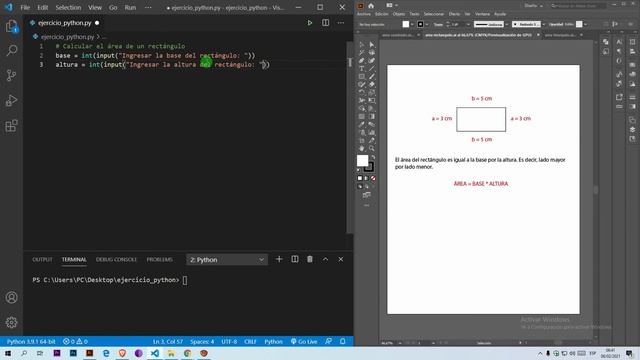Viewport: 640px width, 360px height.
Task: Swap fill and stroke arrows in Illustrator
Action: point(373,158)
